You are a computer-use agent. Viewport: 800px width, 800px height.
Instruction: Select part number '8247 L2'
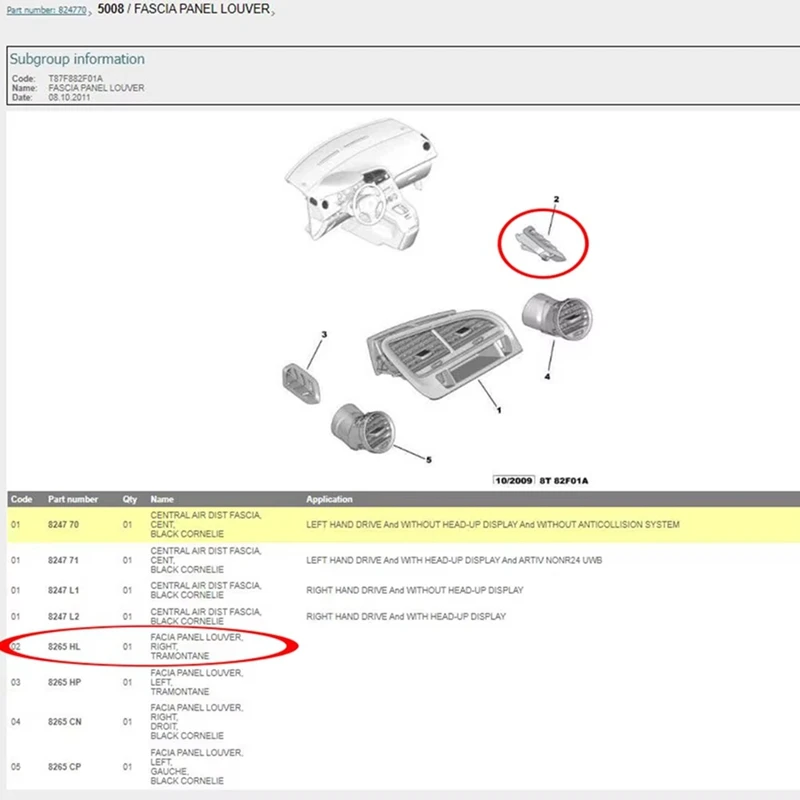tap(64, 616)
